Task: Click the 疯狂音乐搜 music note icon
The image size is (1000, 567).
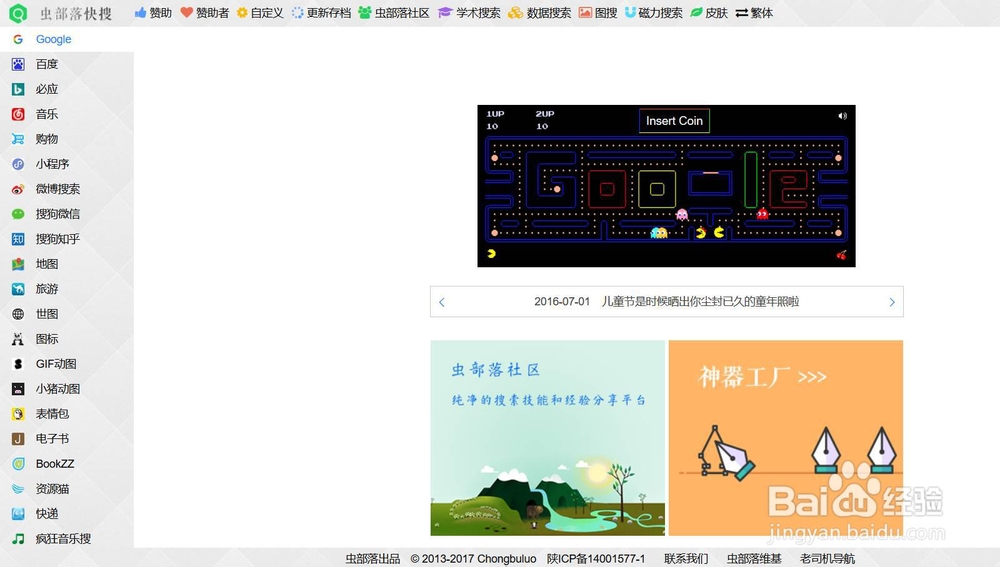Action: (x=18, y=539)
